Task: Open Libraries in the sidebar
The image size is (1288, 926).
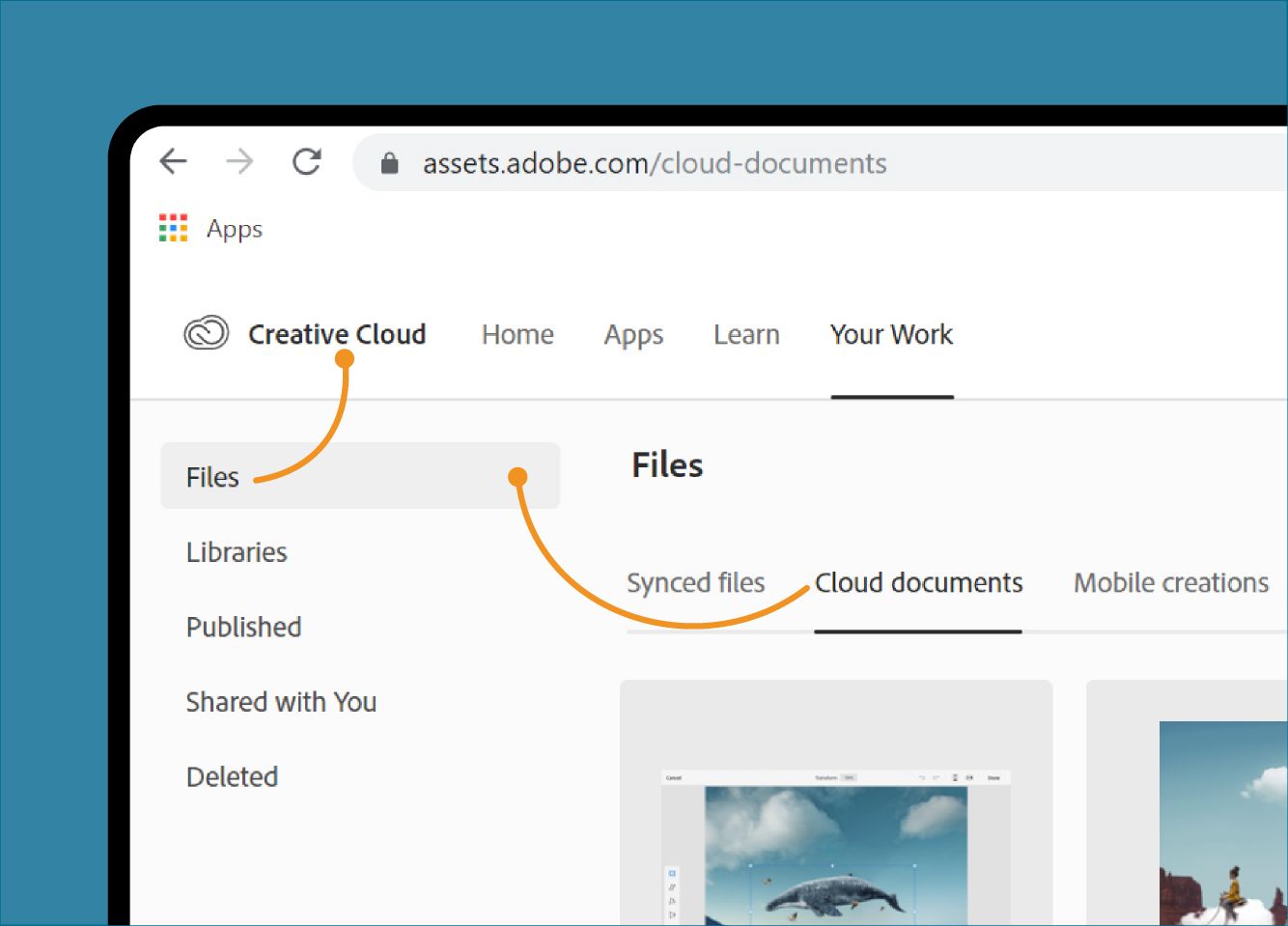Action: tap(237, 552)
